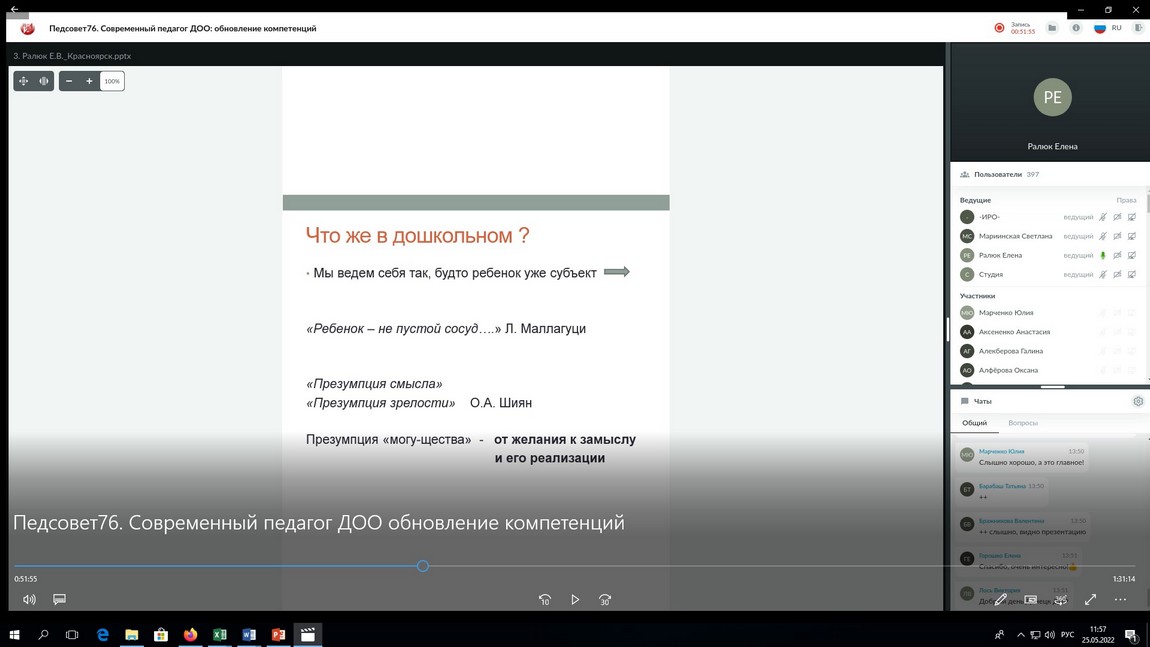Mute the video player volume
This screenshot has height=647, width=1150.
[x=29, y=599]
